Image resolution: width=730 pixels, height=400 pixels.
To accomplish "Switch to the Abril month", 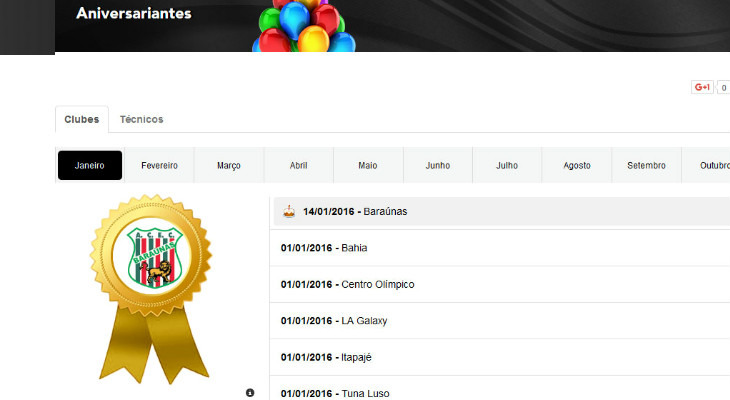I will point(298,166).
